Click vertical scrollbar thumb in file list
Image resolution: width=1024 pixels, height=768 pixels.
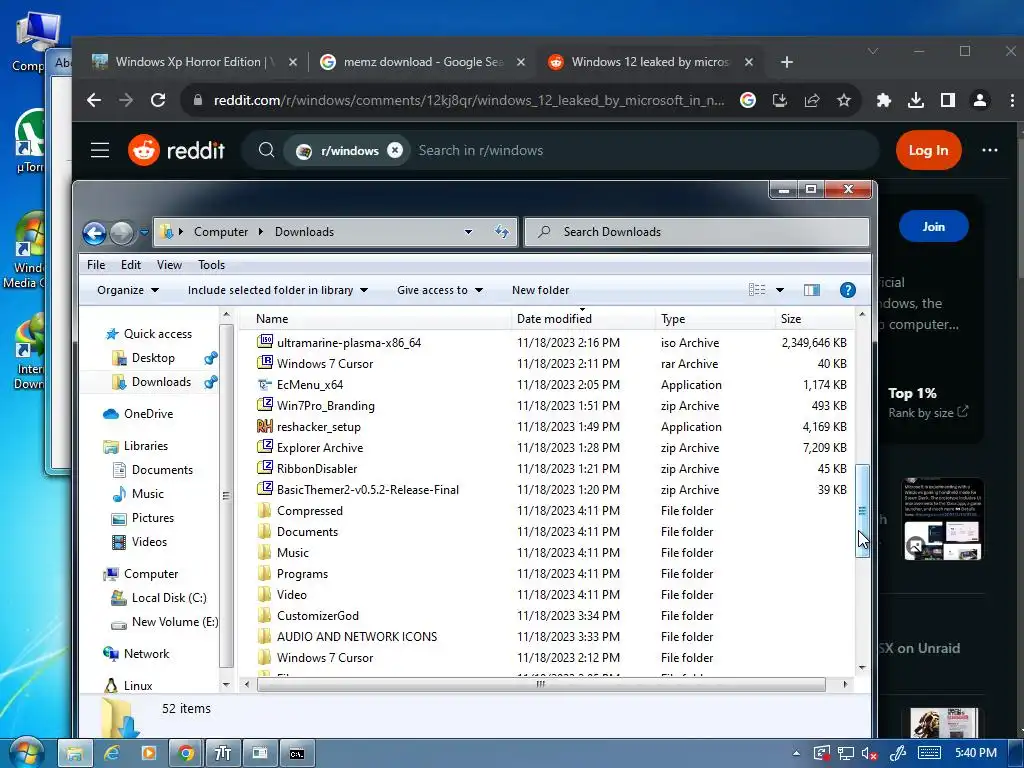pyautogui.click(x=862, y=511)
